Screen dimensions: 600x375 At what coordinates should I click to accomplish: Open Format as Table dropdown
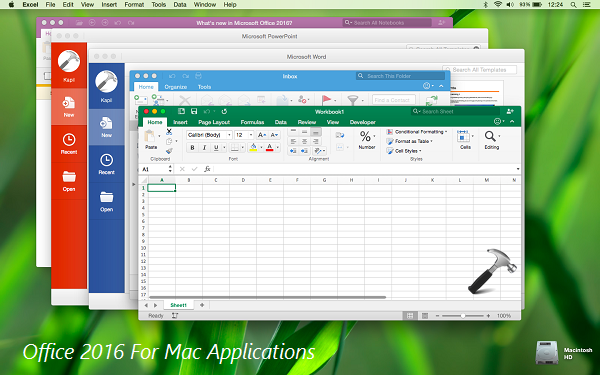[409, 141]
